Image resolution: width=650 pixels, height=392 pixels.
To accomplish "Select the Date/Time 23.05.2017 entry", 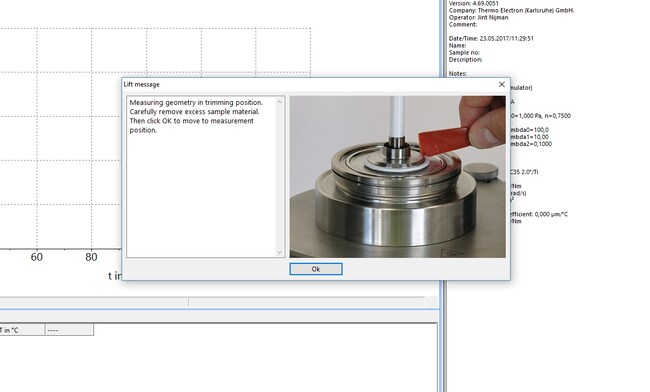I will point(491,38).
